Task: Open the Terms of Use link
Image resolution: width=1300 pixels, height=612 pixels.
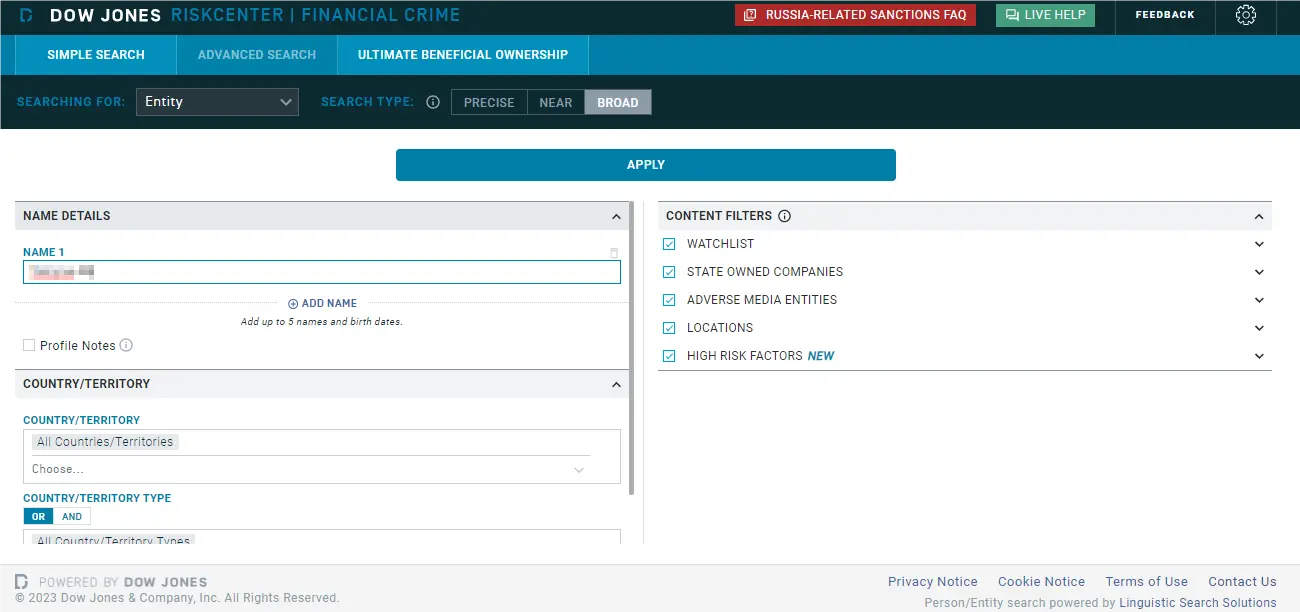Action: coord(1146,582)
